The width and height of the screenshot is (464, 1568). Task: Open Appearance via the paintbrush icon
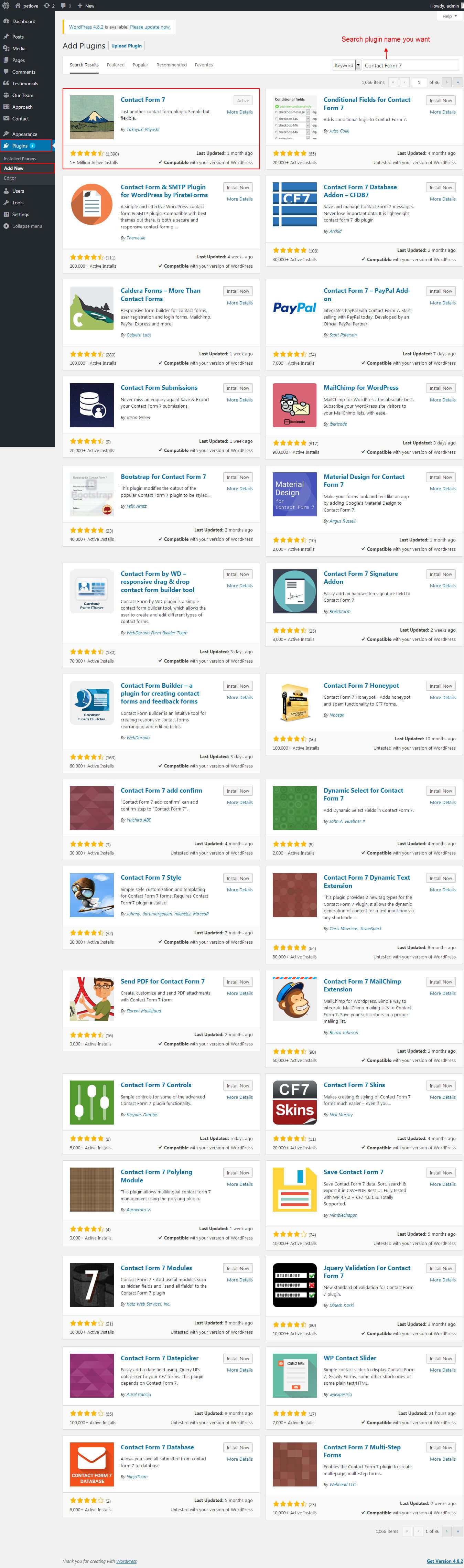(x=6, y=134)
